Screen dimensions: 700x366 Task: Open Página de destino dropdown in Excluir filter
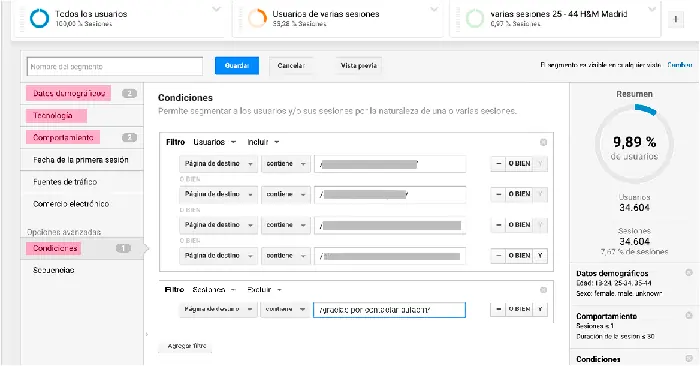[x=218, y=309]
